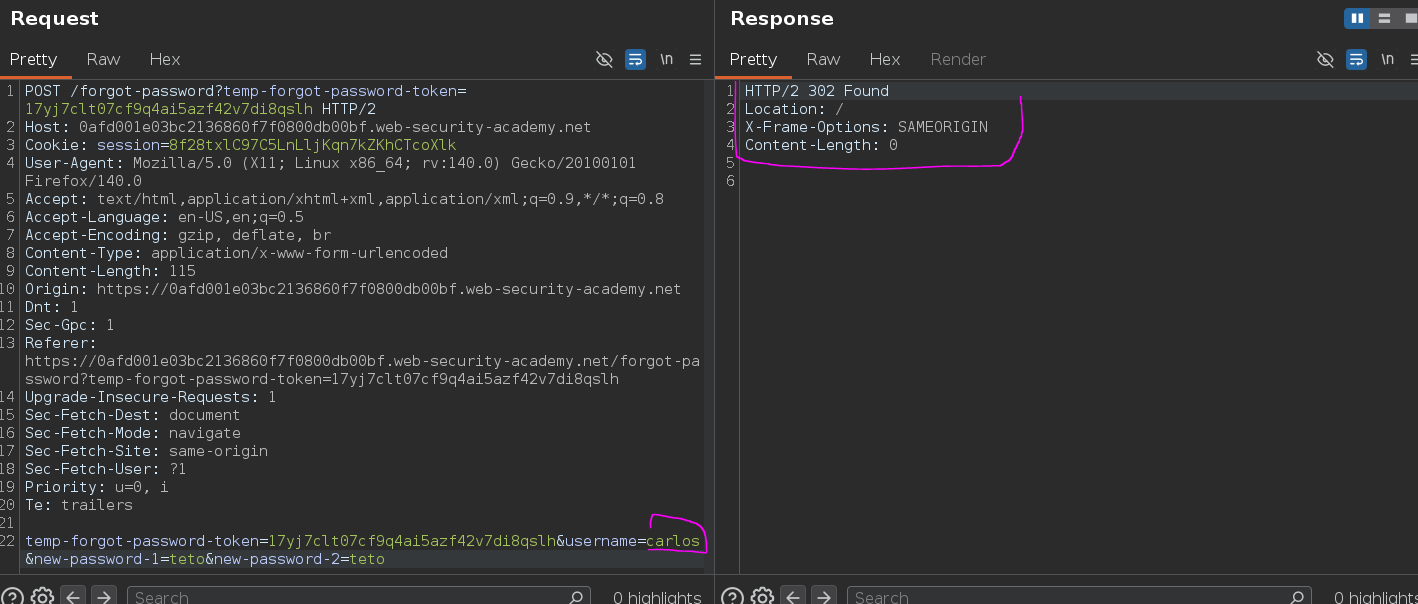Click 'Content-Length: 0' response header
The image size is (1418, 604).
tap(821, 145)
